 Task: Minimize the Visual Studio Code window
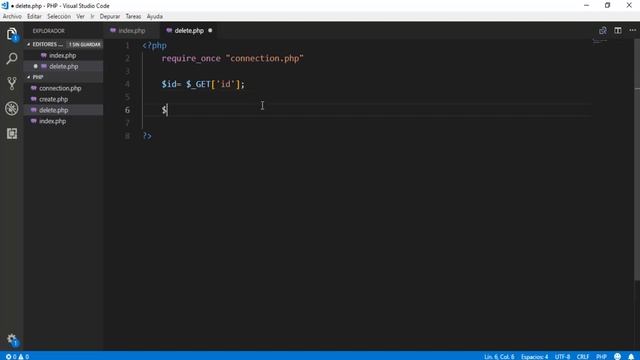point(587,5)
